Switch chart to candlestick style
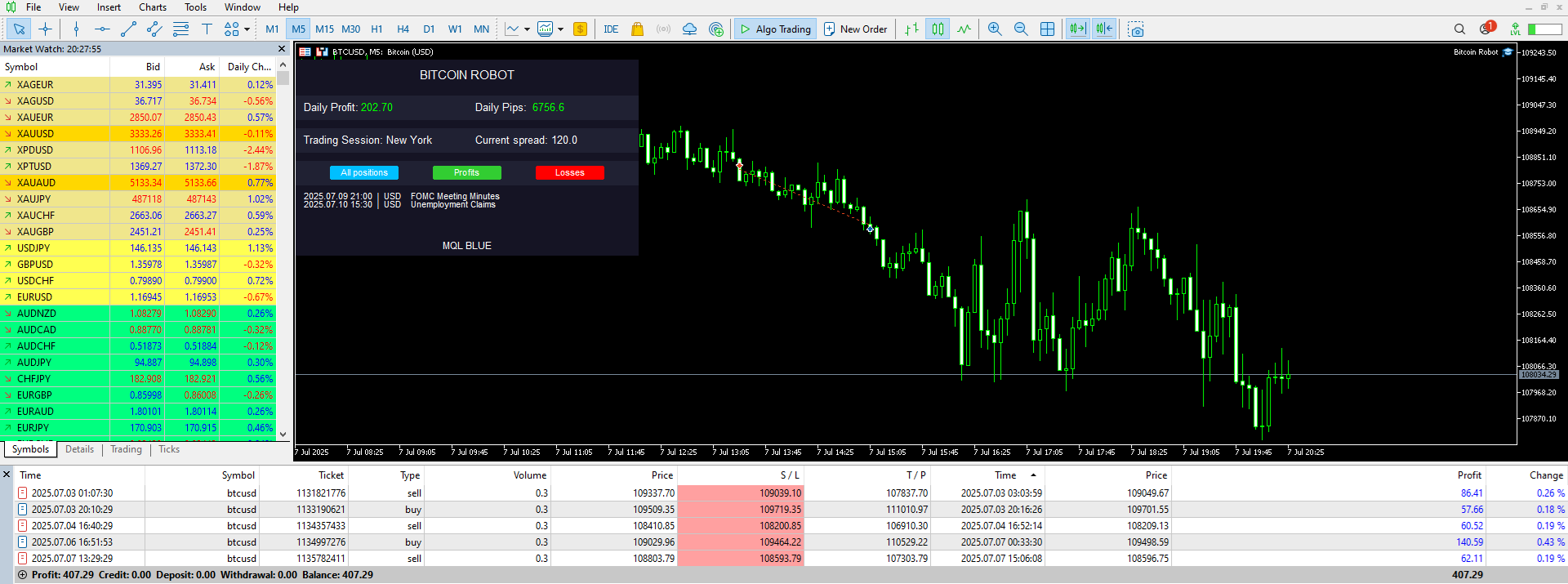This screenshot has width=1568, height=584. coord(938,29)
